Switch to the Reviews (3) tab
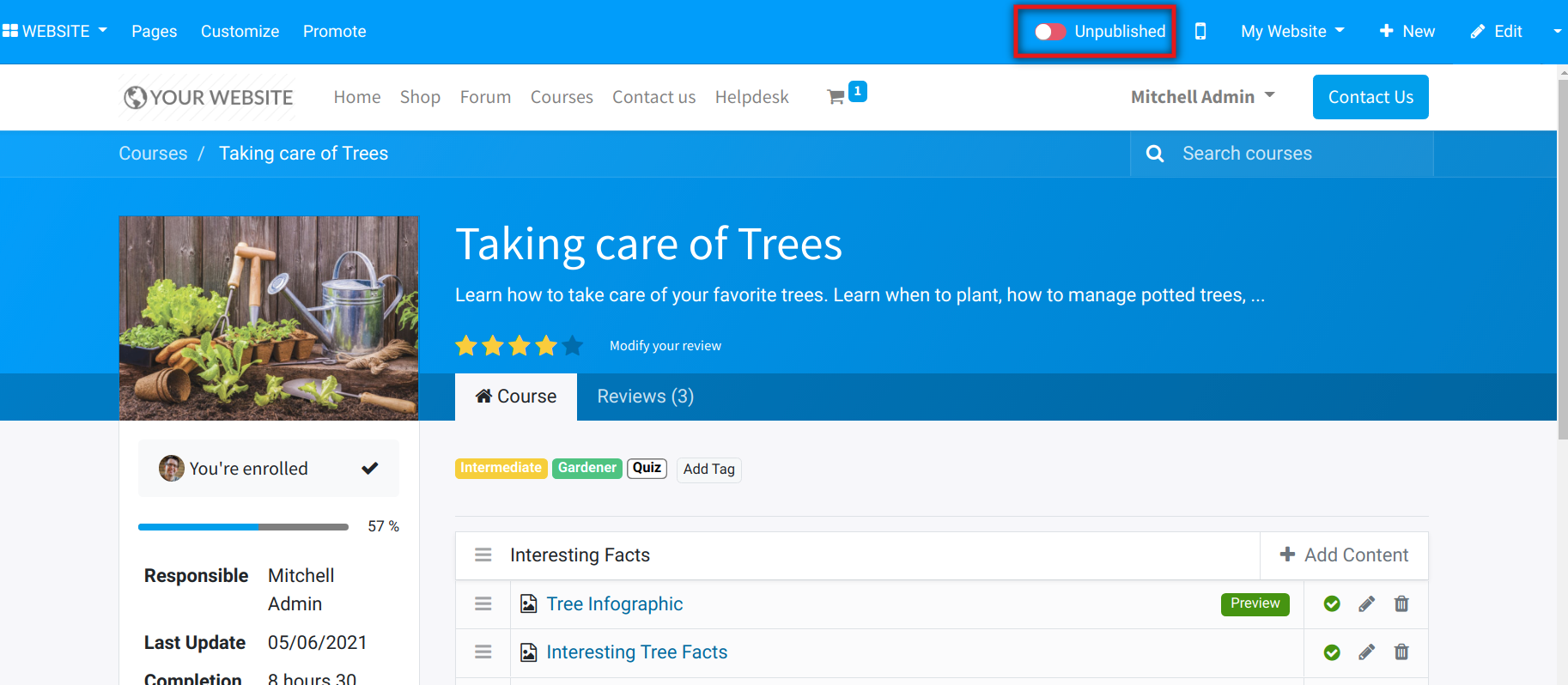The width and height of the screenshot is (1568, 685). tap(646, 397)
